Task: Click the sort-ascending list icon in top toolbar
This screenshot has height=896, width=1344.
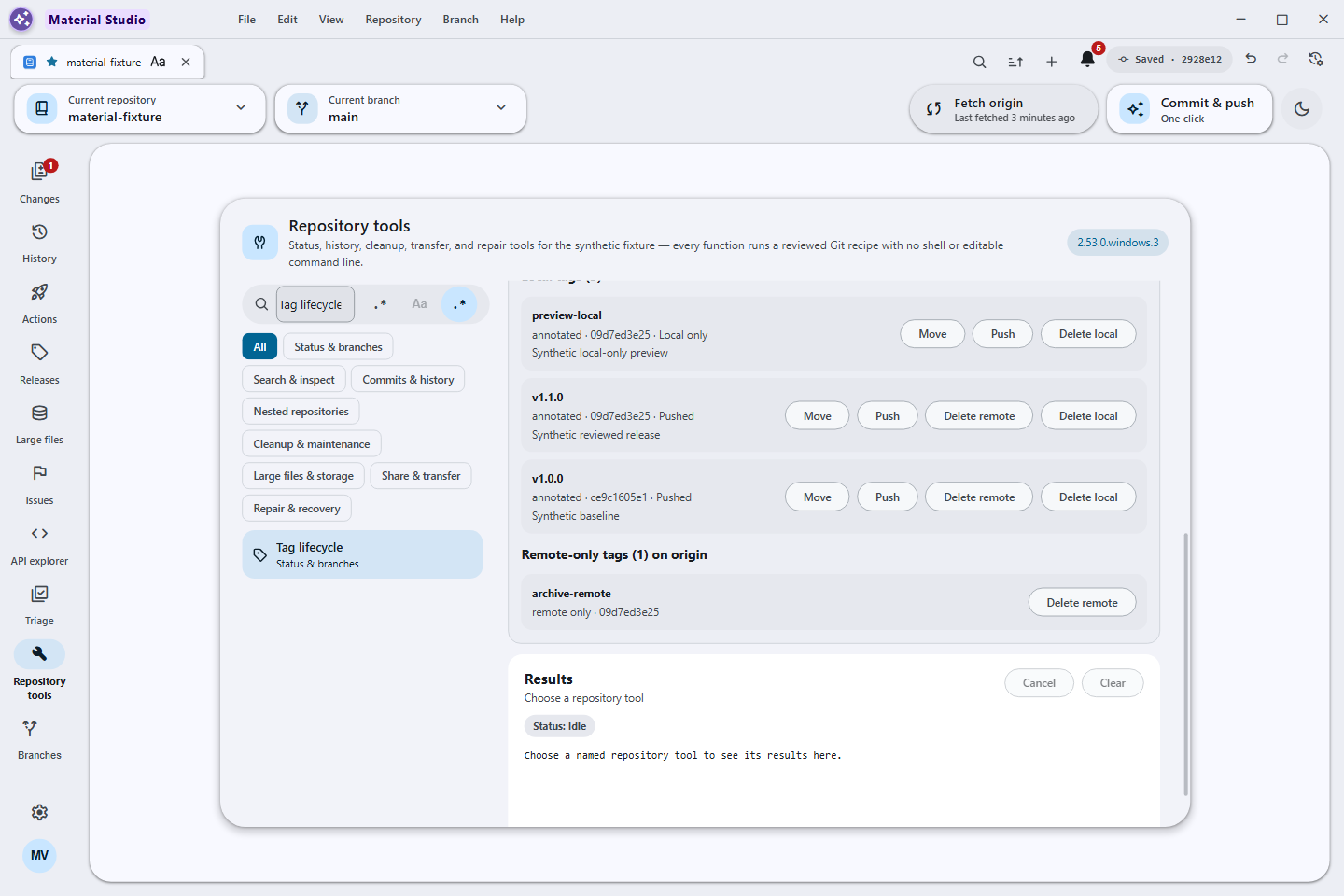Action: tap(1015, 62)
